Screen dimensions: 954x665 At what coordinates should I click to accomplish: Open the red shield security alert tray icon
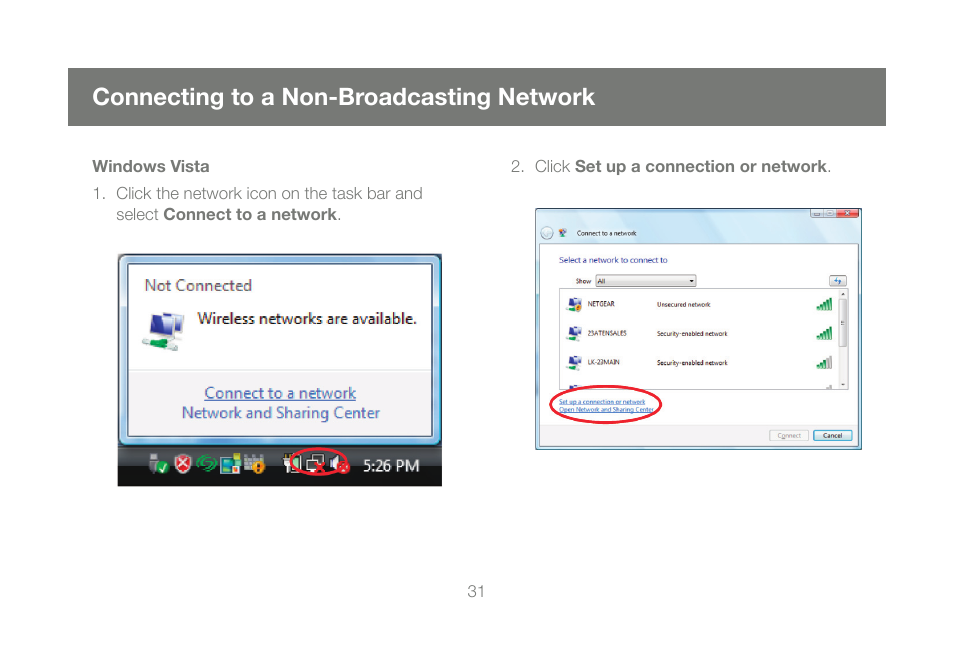(183, 464)
